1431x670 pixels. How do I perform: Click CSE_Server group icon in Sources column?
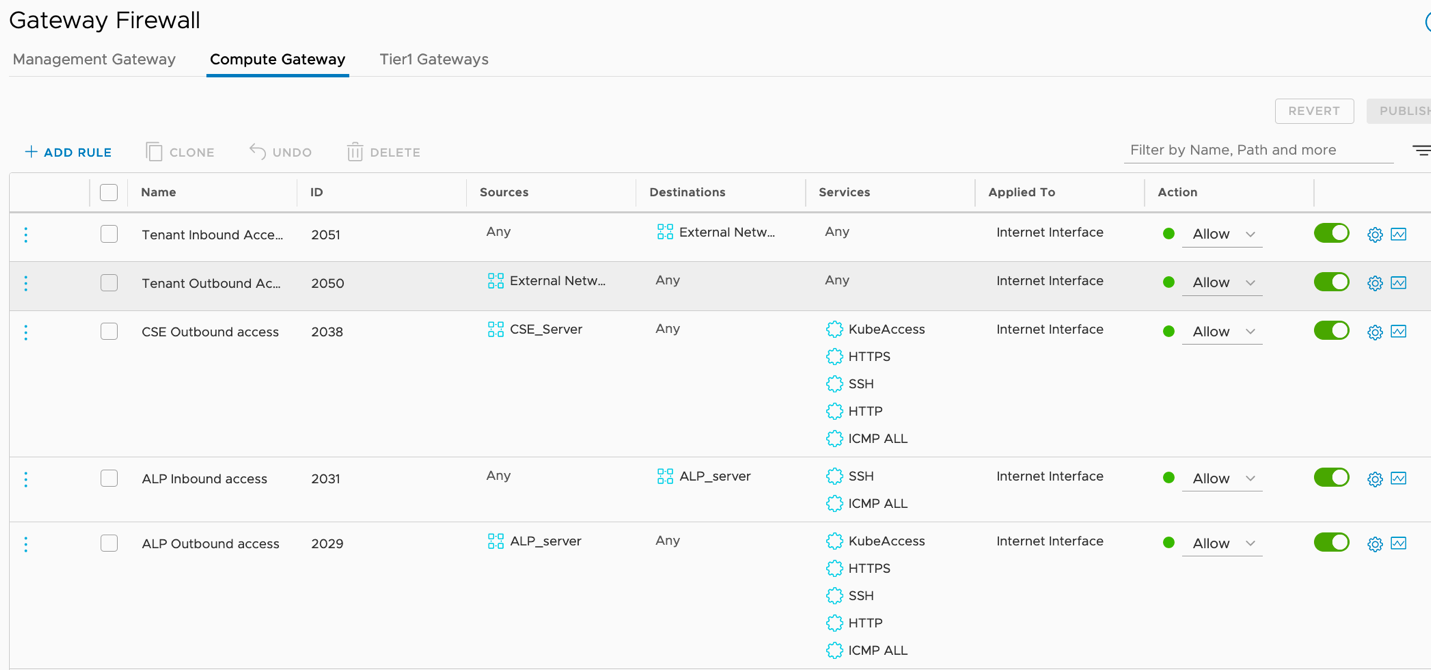point(496,330)
